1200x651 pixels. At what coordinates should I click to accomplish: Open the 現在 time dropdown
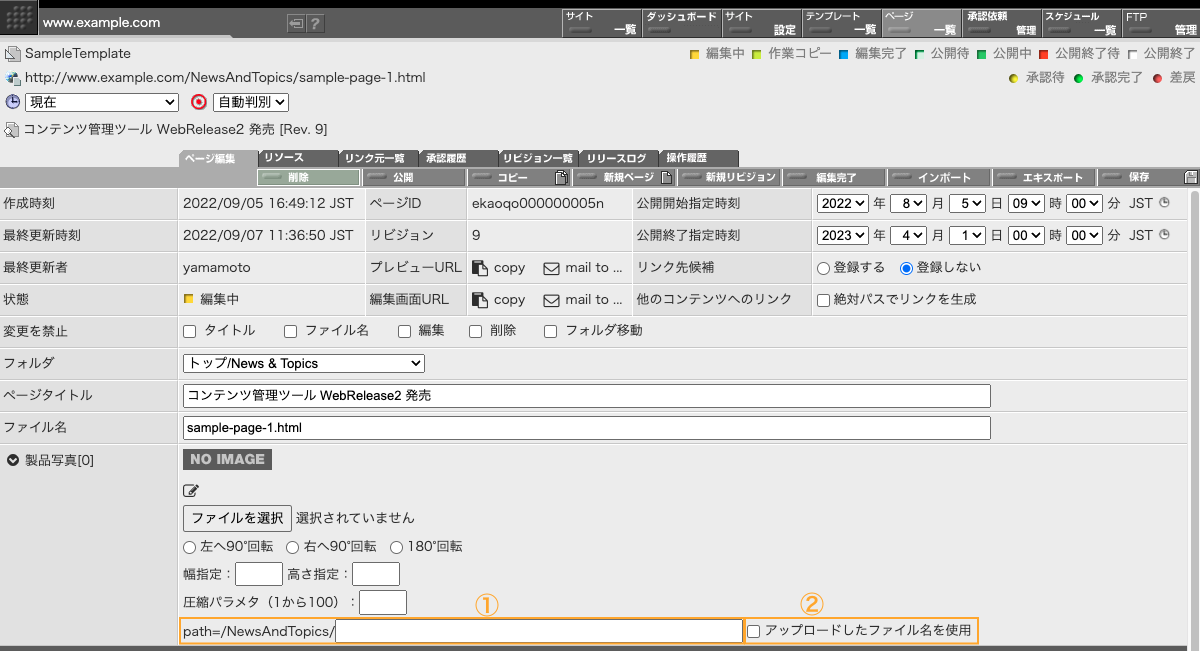coord(101,102)
